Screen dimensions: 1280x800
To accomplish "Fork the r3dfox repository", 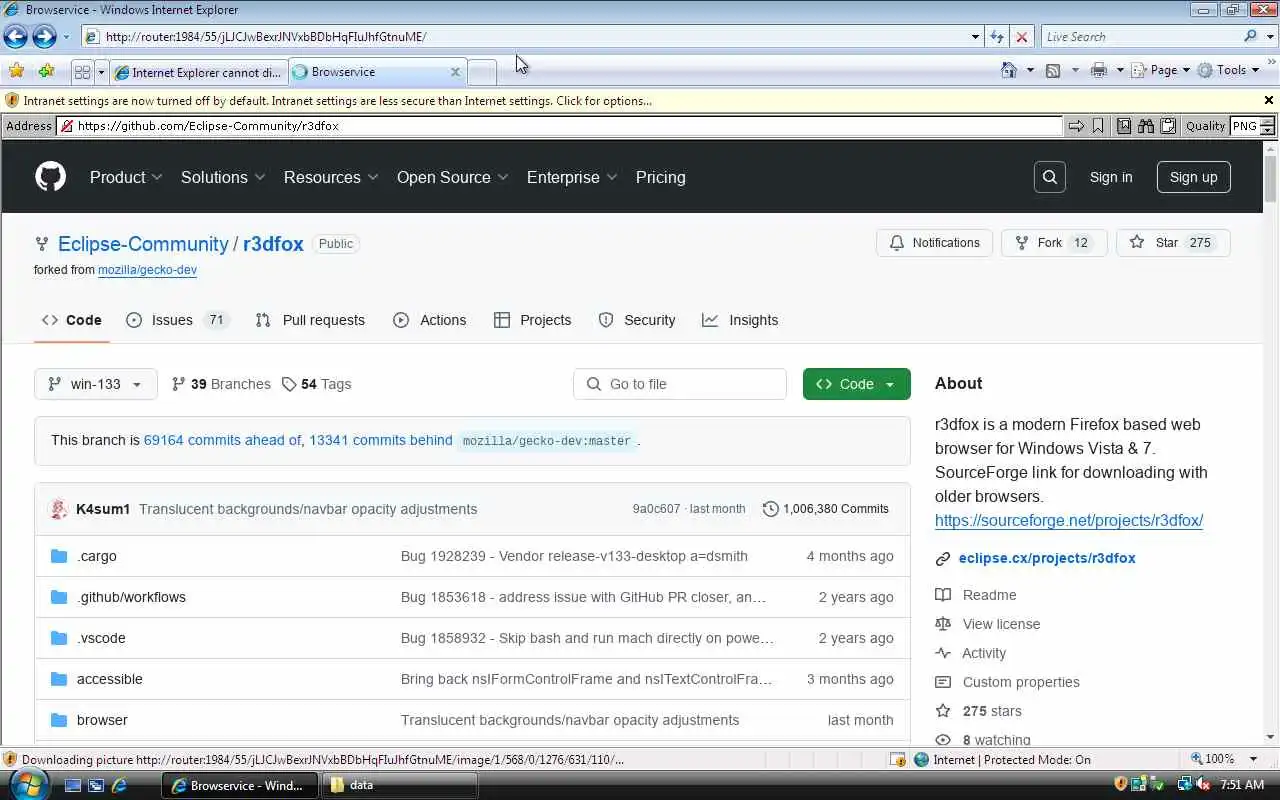I will [1054, 243].
